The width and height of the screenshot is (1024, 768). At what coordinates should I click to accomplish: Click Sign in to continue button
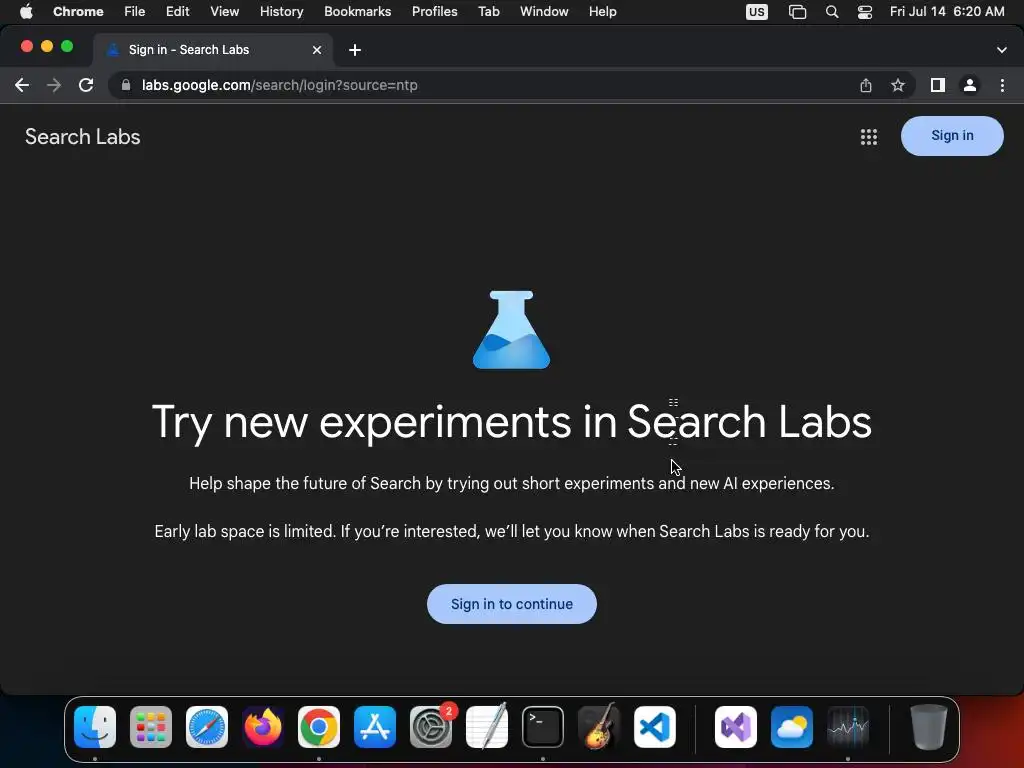click(511, 604)
